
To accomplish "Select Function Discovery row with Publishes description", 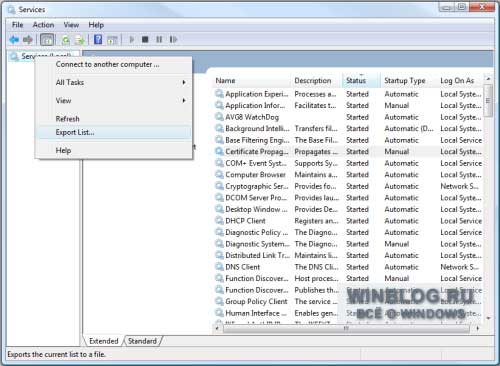I will (348, 290).
